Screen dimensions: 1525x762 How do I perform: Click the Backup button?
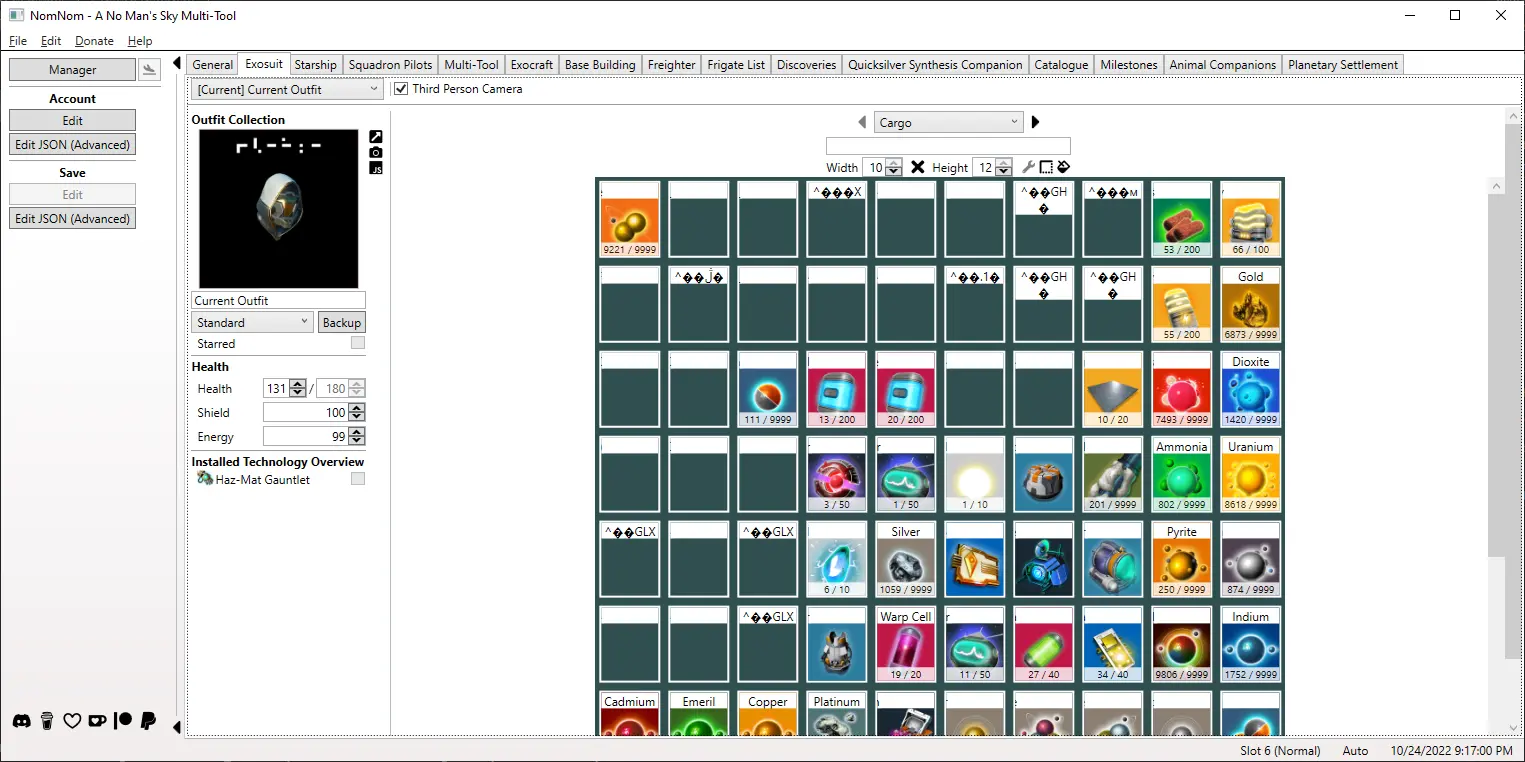341,322
